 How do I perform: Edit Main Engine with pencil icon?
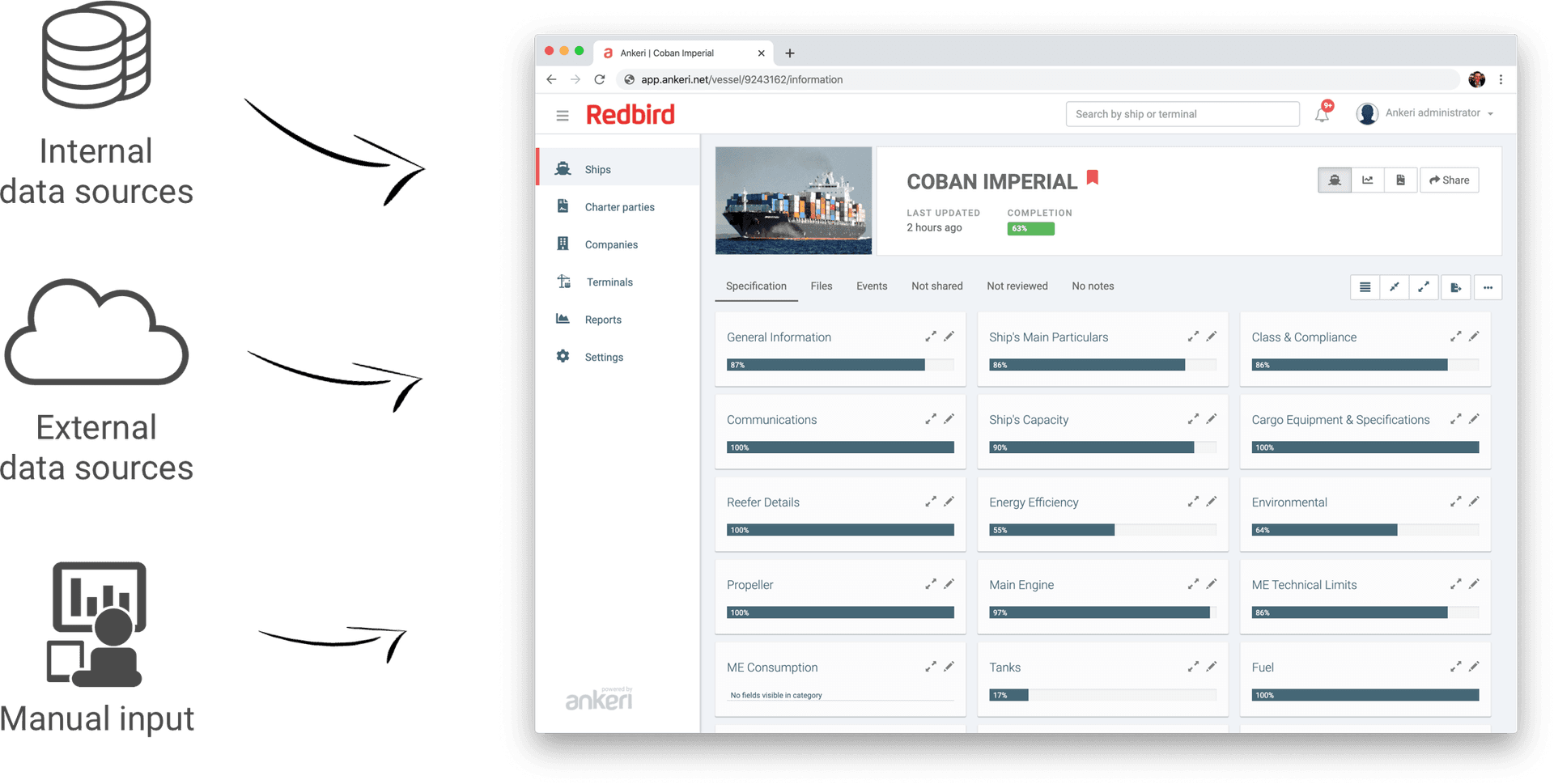coord(1212,584)
